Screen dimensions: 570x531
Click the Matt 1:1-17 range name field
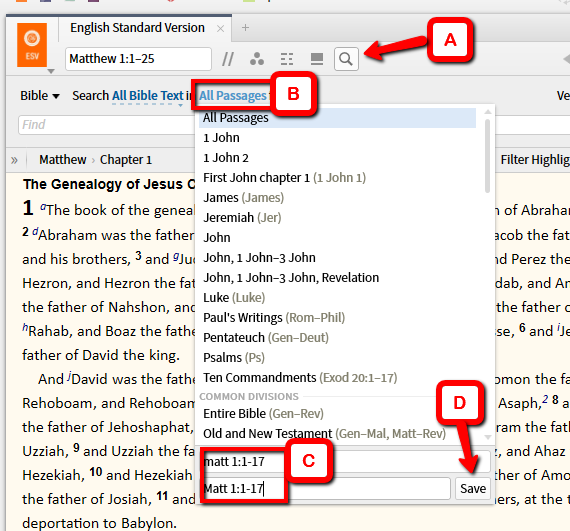(x=325, y=488)
